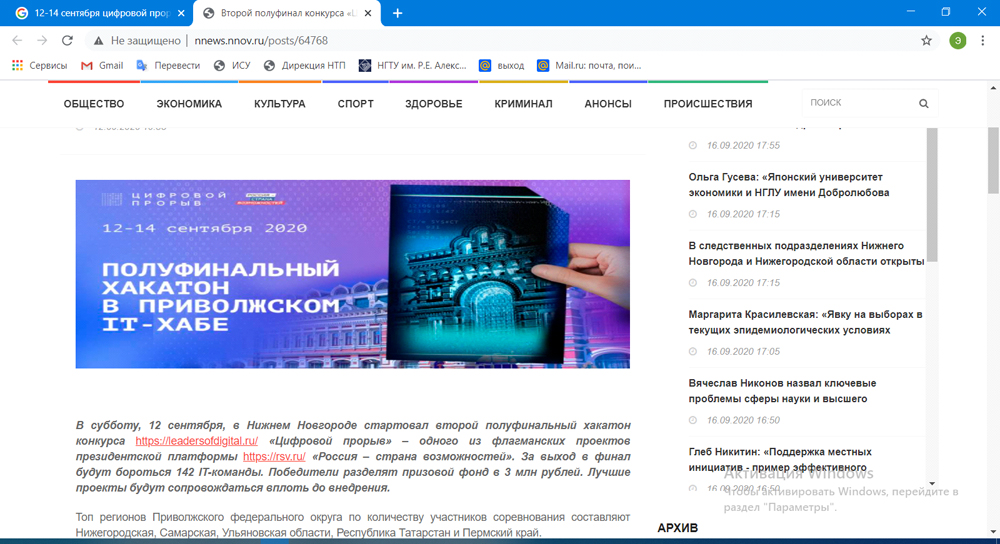This screenshot has width=1000, height=544.
Task: Click the page scroll-up arrow
Action: tap(994, 88)
